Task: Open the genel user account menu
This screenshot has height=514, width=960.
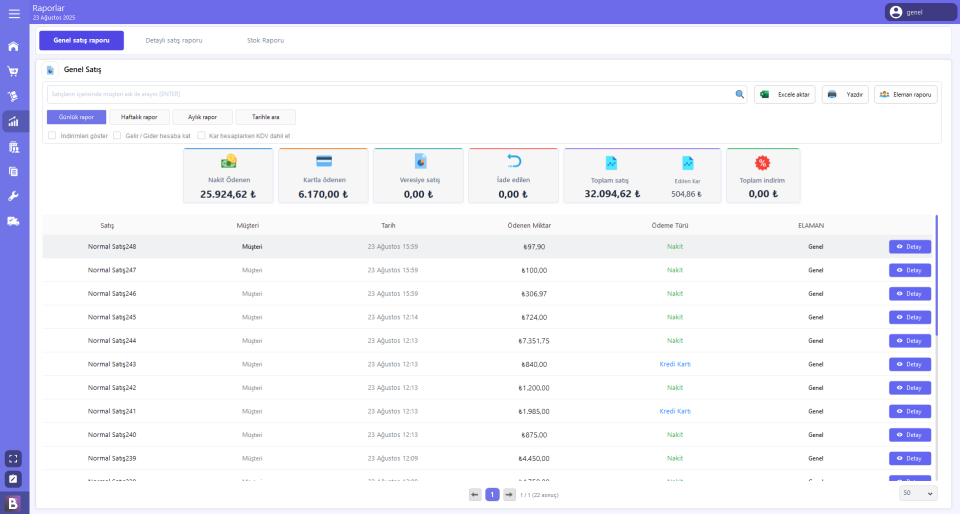Action: (920, 12)
